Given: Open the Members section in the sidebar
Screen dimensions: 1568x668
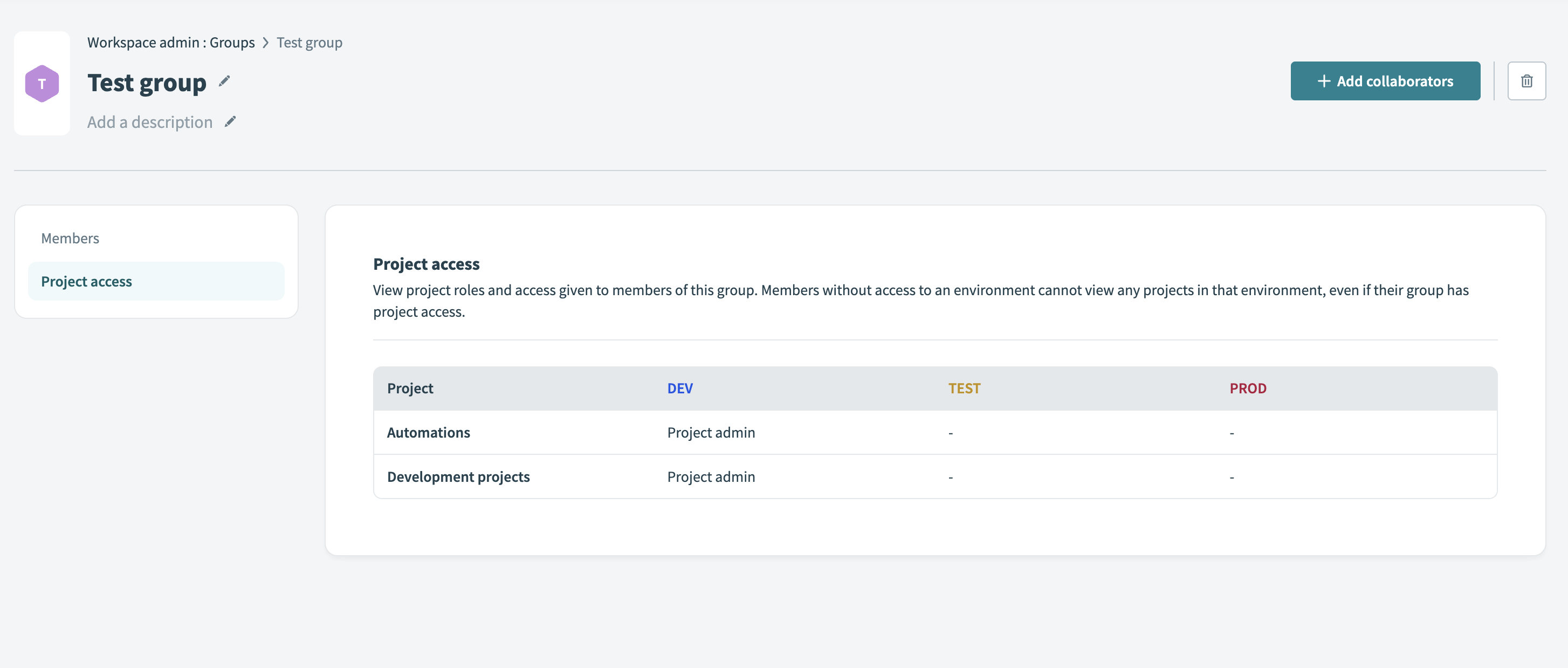Looking at the screenshot, I should coord(70,238).
